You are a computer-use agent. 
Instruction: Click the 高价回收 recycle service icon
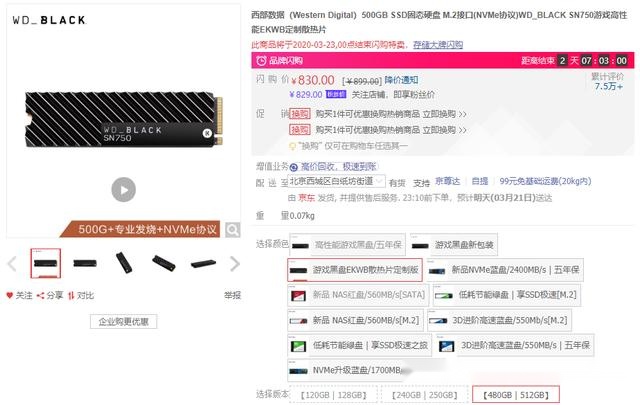[293, 167]
